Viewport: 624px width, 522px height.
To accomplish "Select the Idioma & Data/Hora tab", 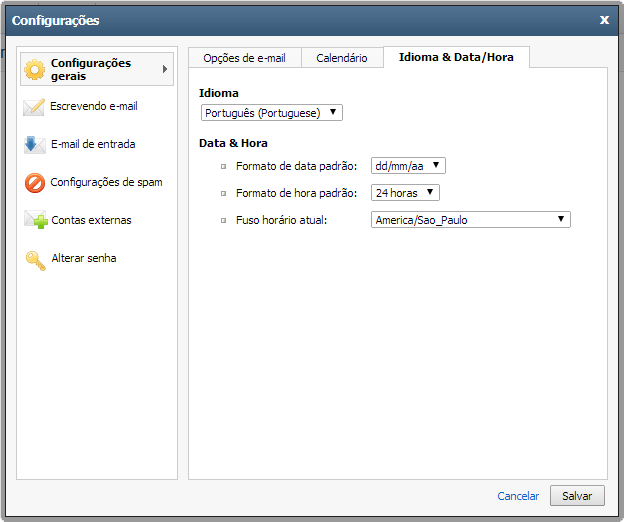I will (456, 57).
